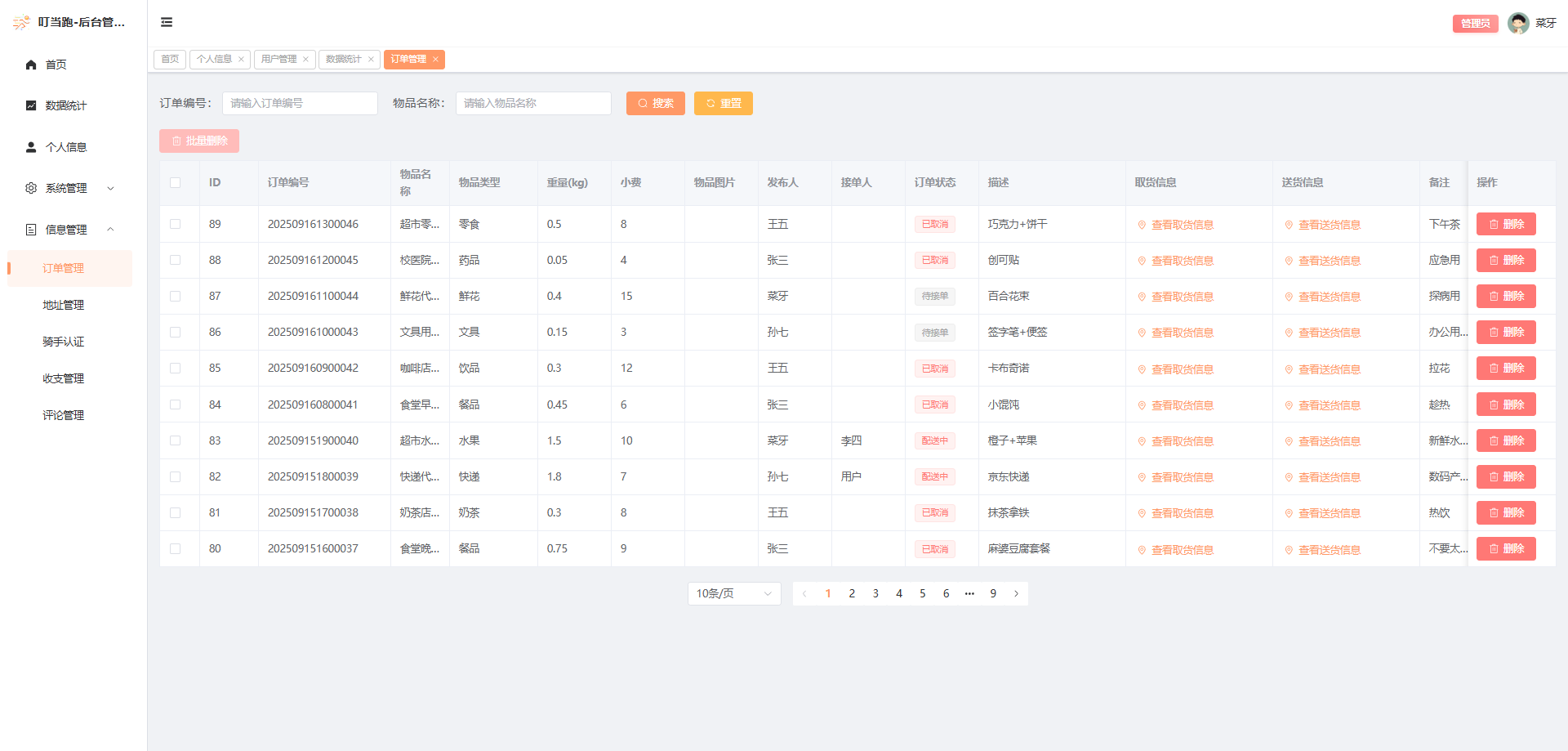This screenshot has height=751, width=1568.
Task: Click the reset icon on 重置 button
Action: 709,103
